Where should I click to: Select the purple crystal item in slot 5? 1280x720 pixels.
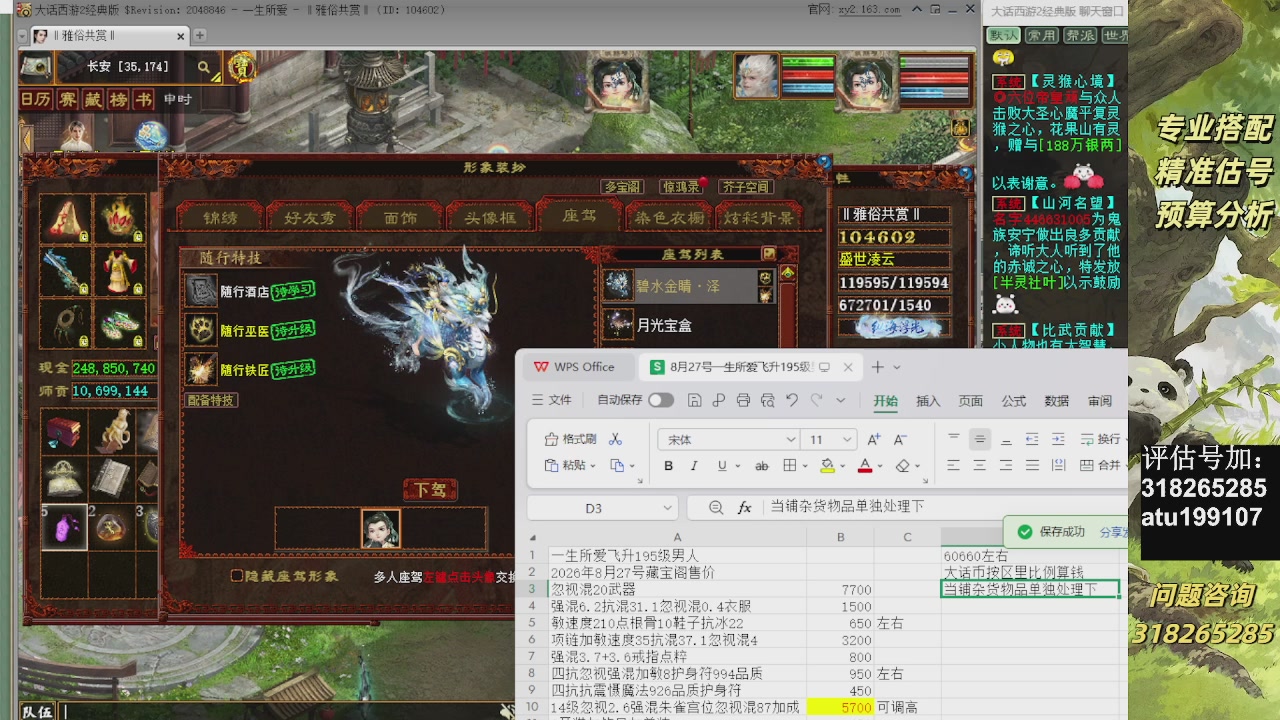point(66,527)
